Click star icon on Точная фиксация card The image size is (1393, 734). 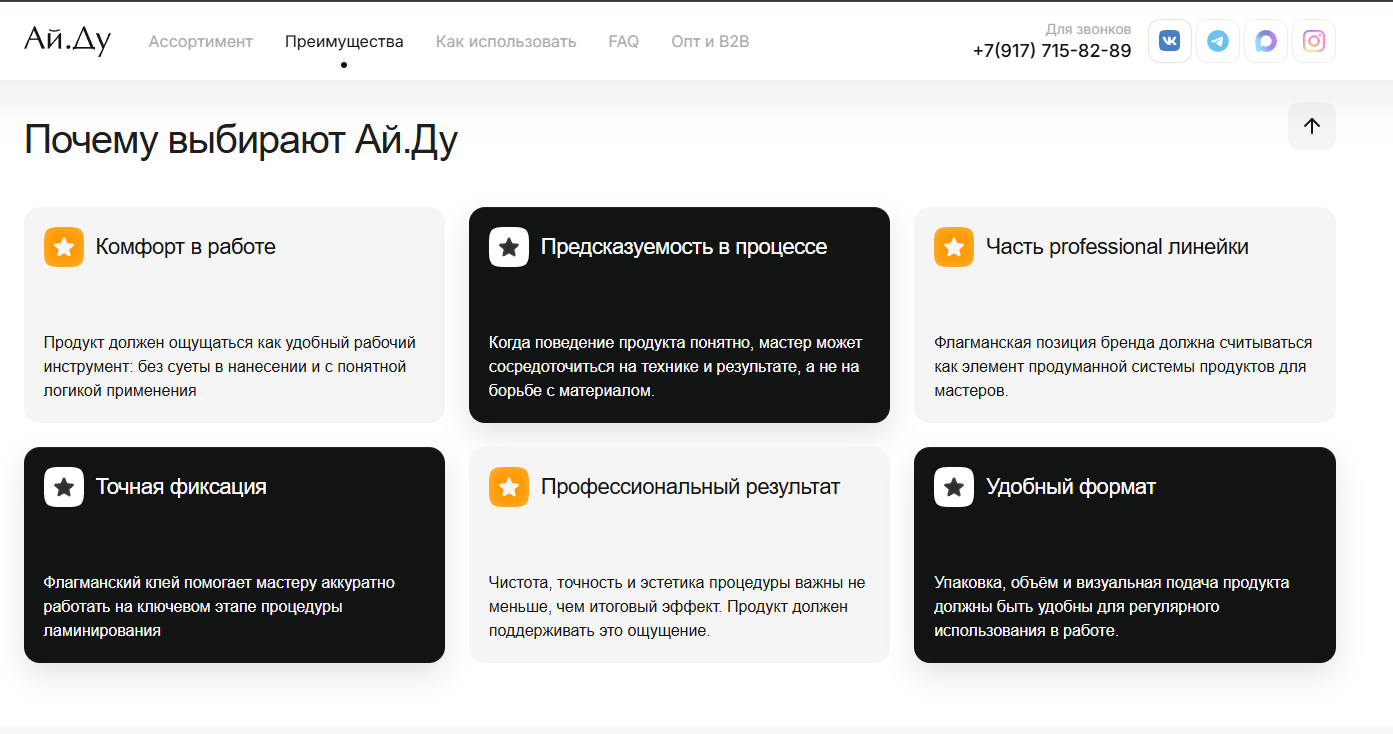tap(64, 487)
